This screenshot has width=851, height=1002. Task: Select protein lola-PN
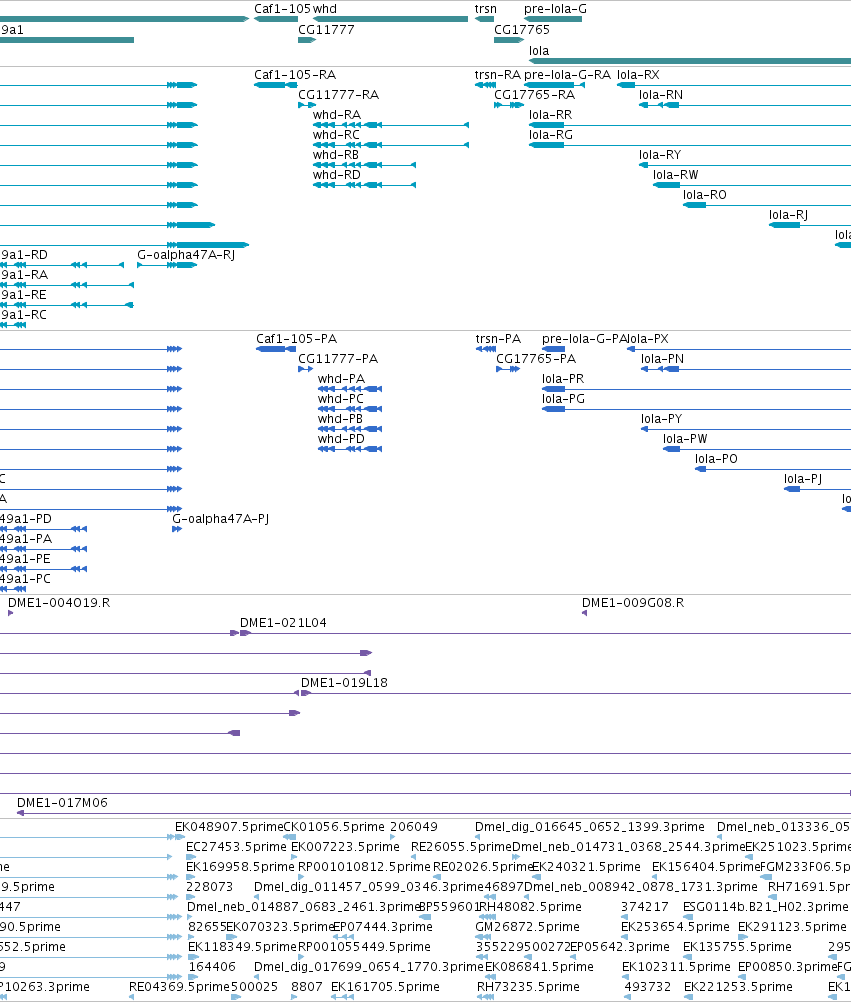pos(663,359)
